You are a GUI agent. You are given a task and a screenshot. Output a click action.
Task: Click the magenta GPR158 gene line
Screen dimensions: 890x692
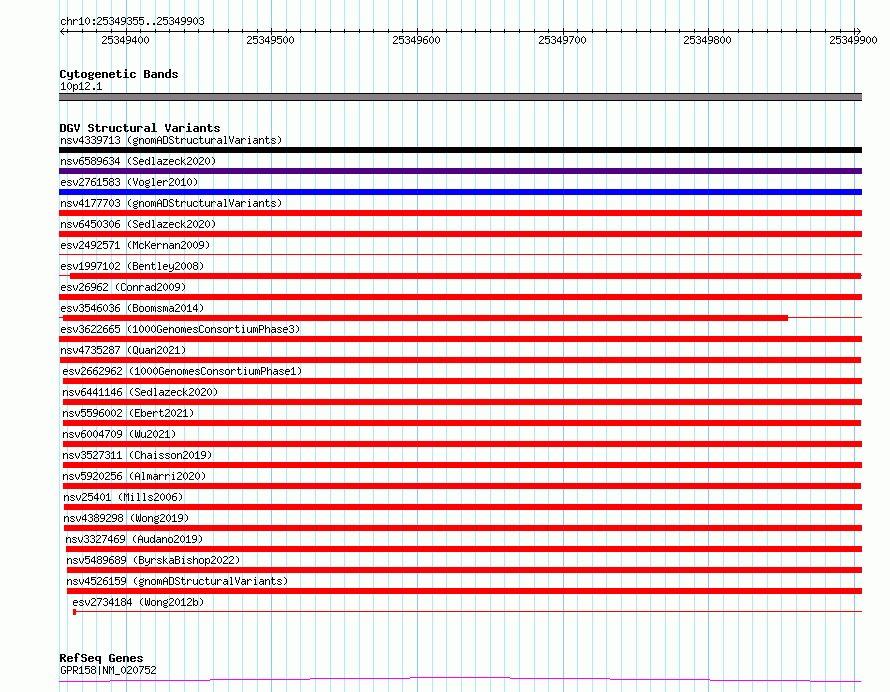click(460, 680)
